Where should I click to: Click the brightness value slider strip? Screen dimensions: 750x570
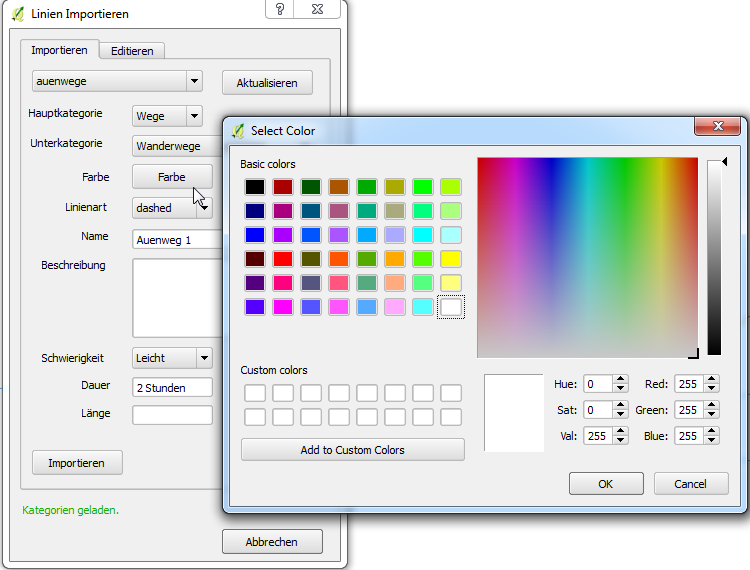714,257
